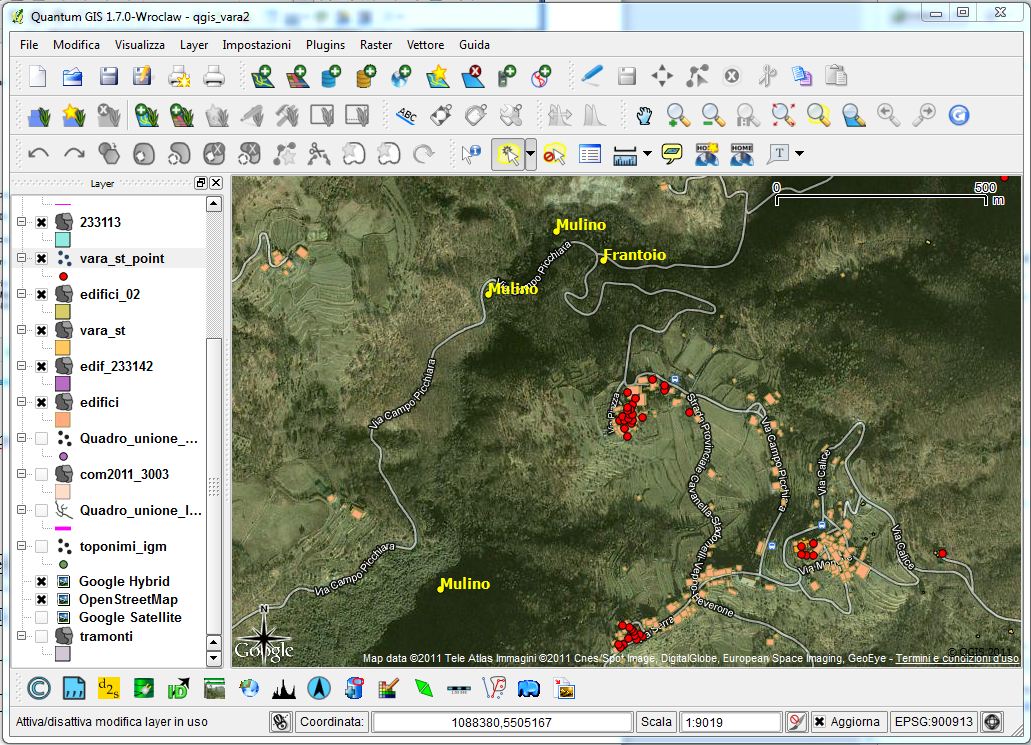This screenshot has height=745, width=1031.
Task: Select the Zoom out tool
Action: point(713,116)
